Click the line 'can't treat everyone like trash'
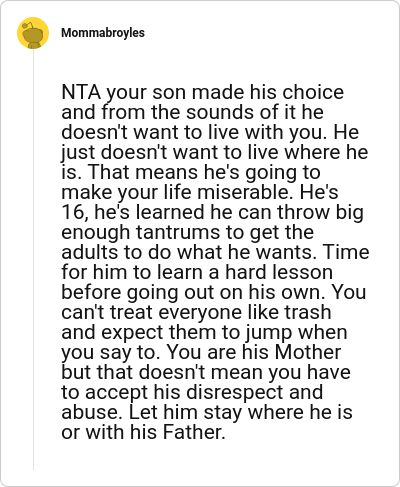The width and height of the screenshot is (400, 487). [x=196, y=312]
